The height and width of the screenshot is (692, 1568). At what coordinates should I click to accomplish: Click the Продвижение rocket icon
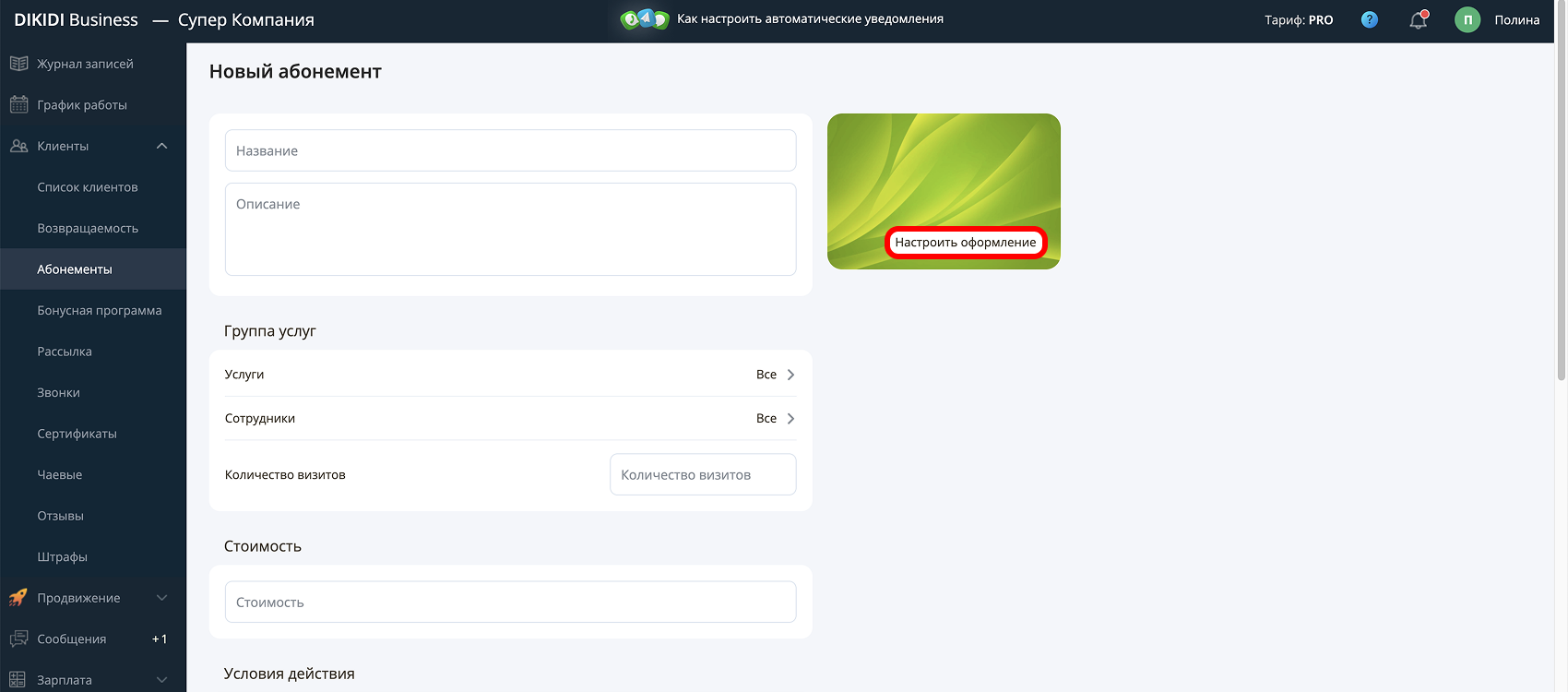point(18,597)
